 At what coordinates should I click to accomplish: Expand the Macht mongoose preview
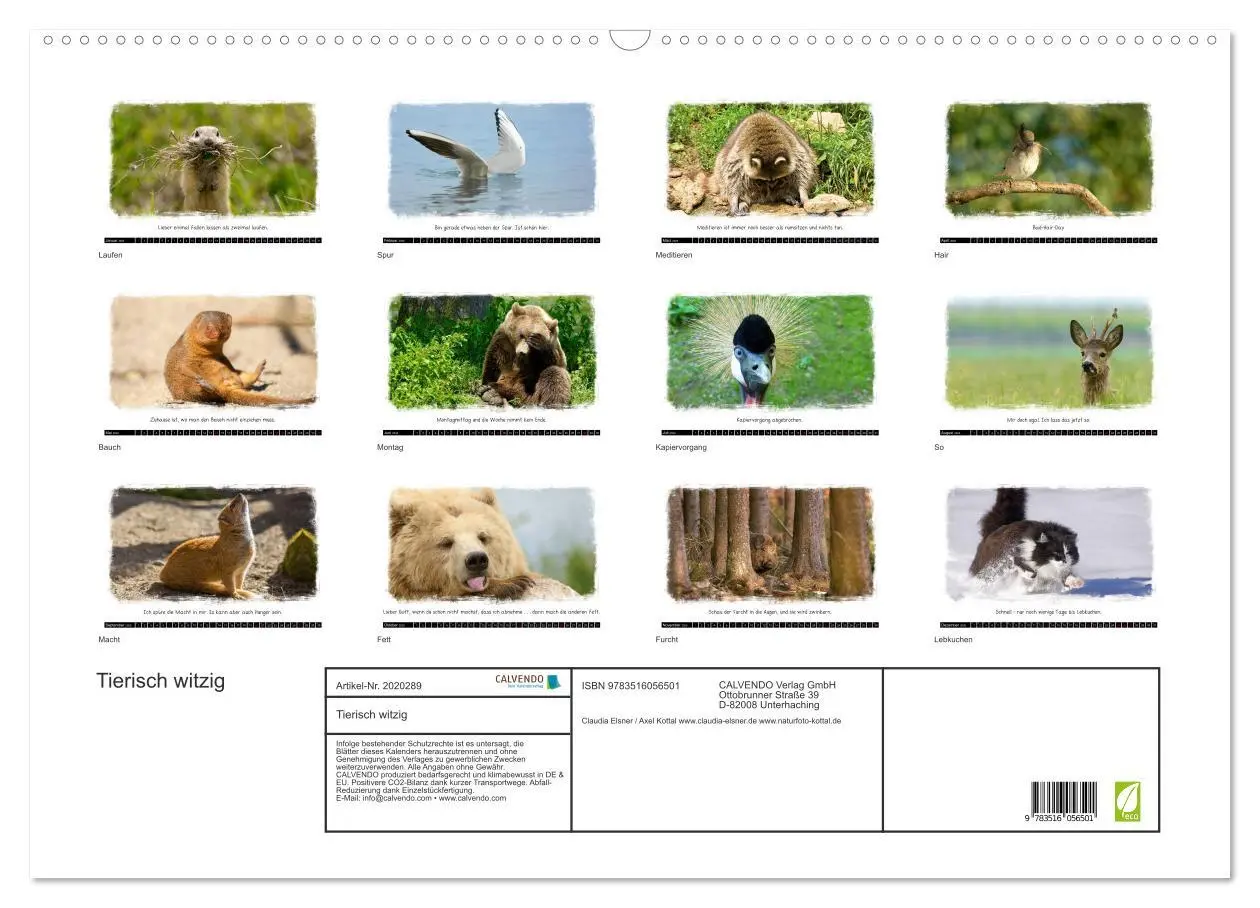[x=213, y=545]
